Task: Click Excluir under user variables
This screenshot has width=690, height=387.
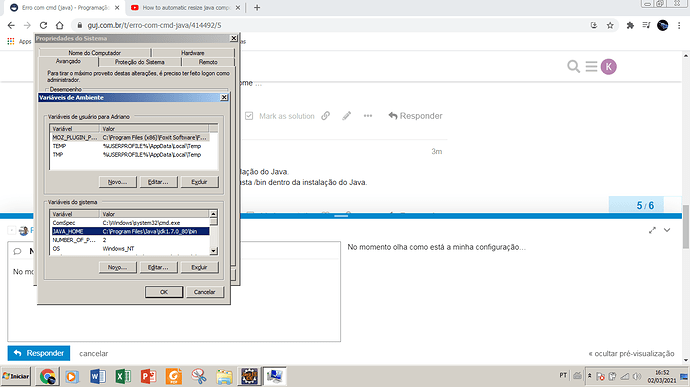Action: click(x=199, y=182)
